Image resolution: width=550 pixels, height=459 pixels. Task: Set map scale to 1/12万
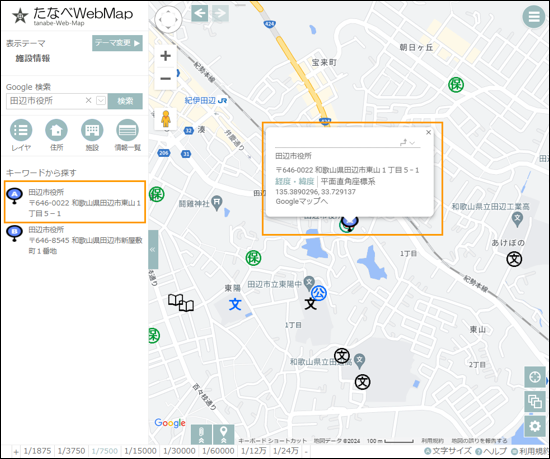(x=254, y=451)
